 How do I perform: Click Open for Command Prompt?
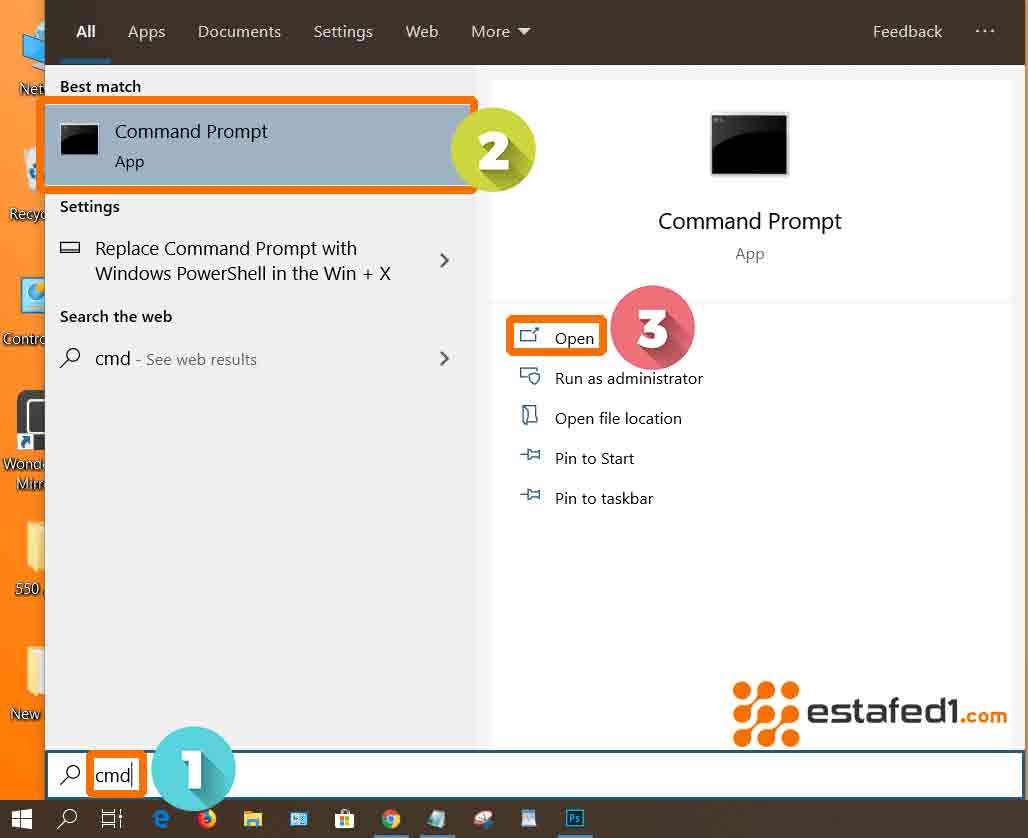coord(573,338)
